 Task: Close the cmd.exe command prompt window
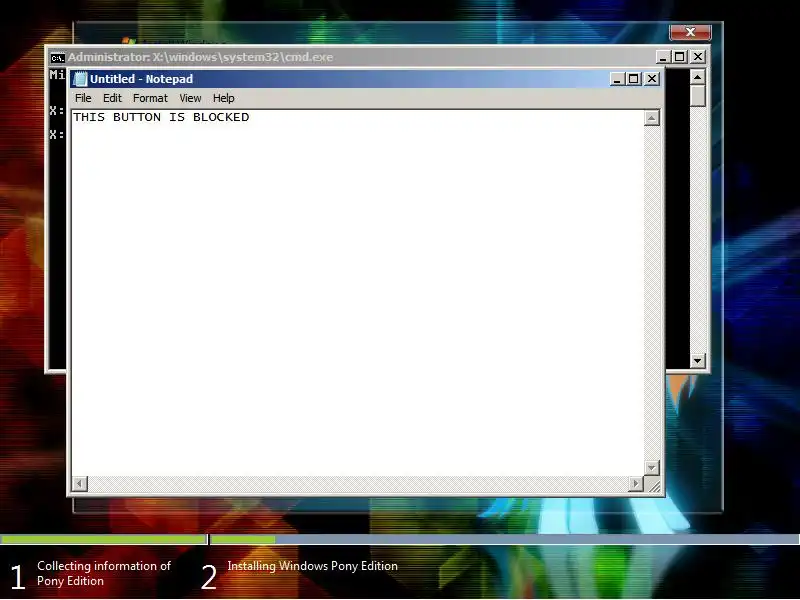coord(698,57)
